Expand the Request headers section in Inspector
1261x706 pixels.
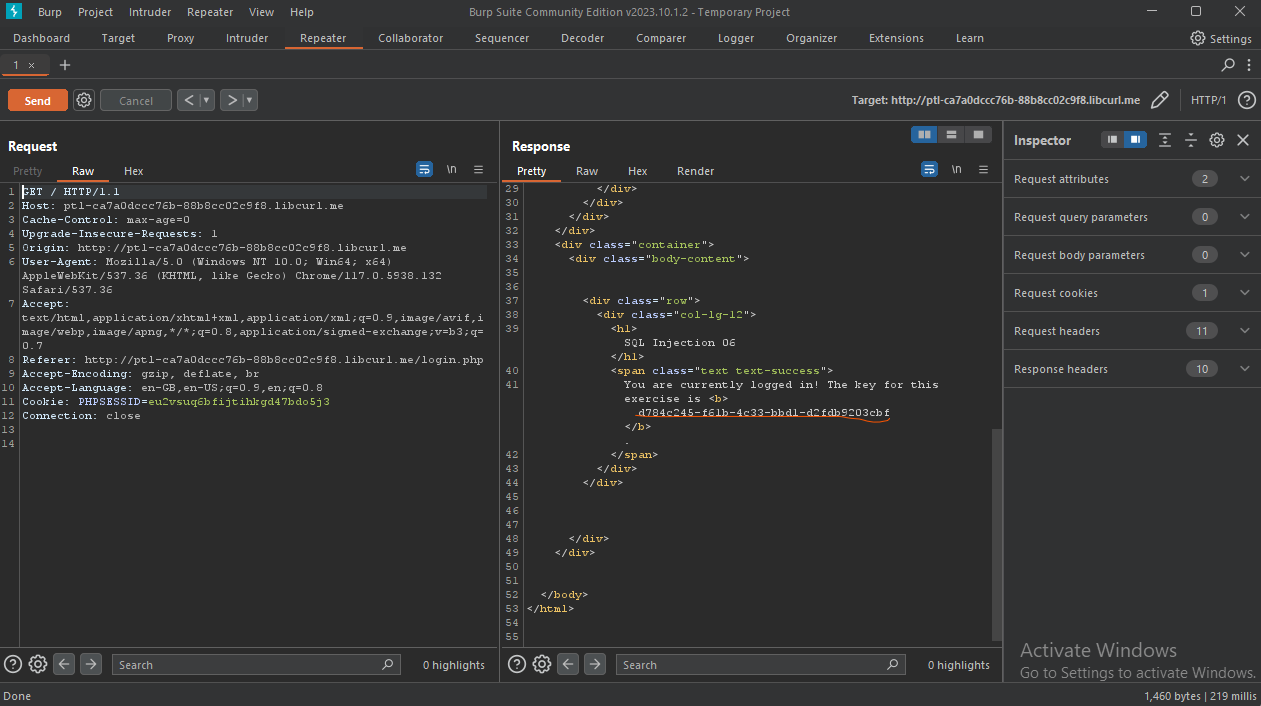pyautogui.click(x=1244, y=331)
